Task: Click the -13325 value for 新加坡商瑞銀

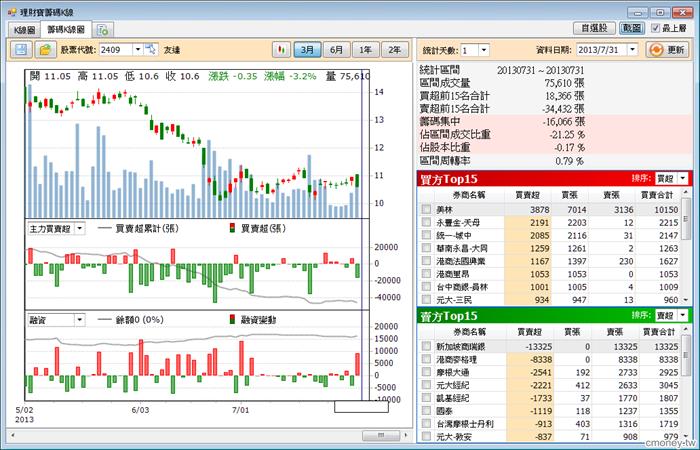Action: 538,346
